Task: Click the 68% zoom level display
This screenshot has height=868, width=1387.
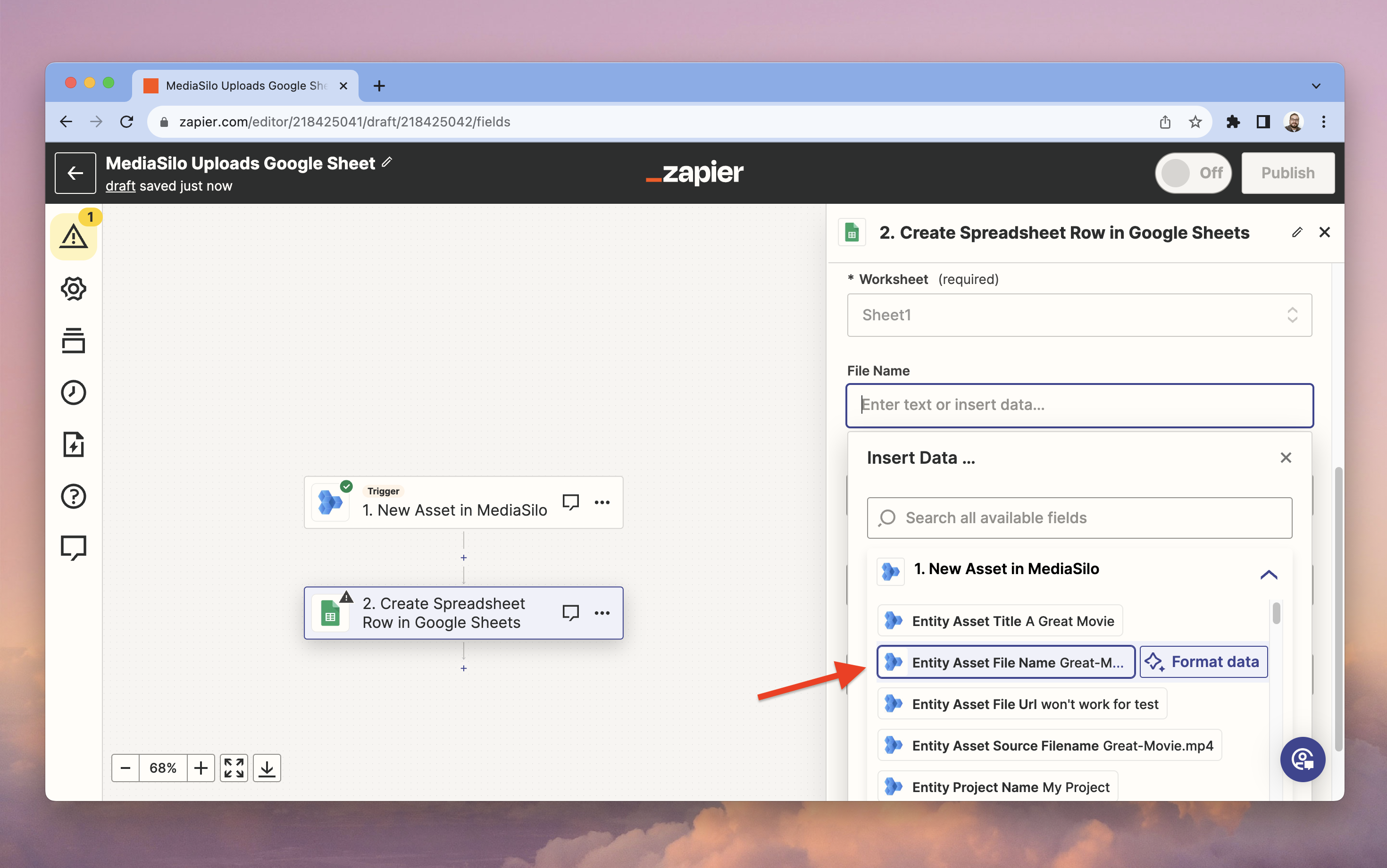Action: pyautogui.click(x=163, y=768)
